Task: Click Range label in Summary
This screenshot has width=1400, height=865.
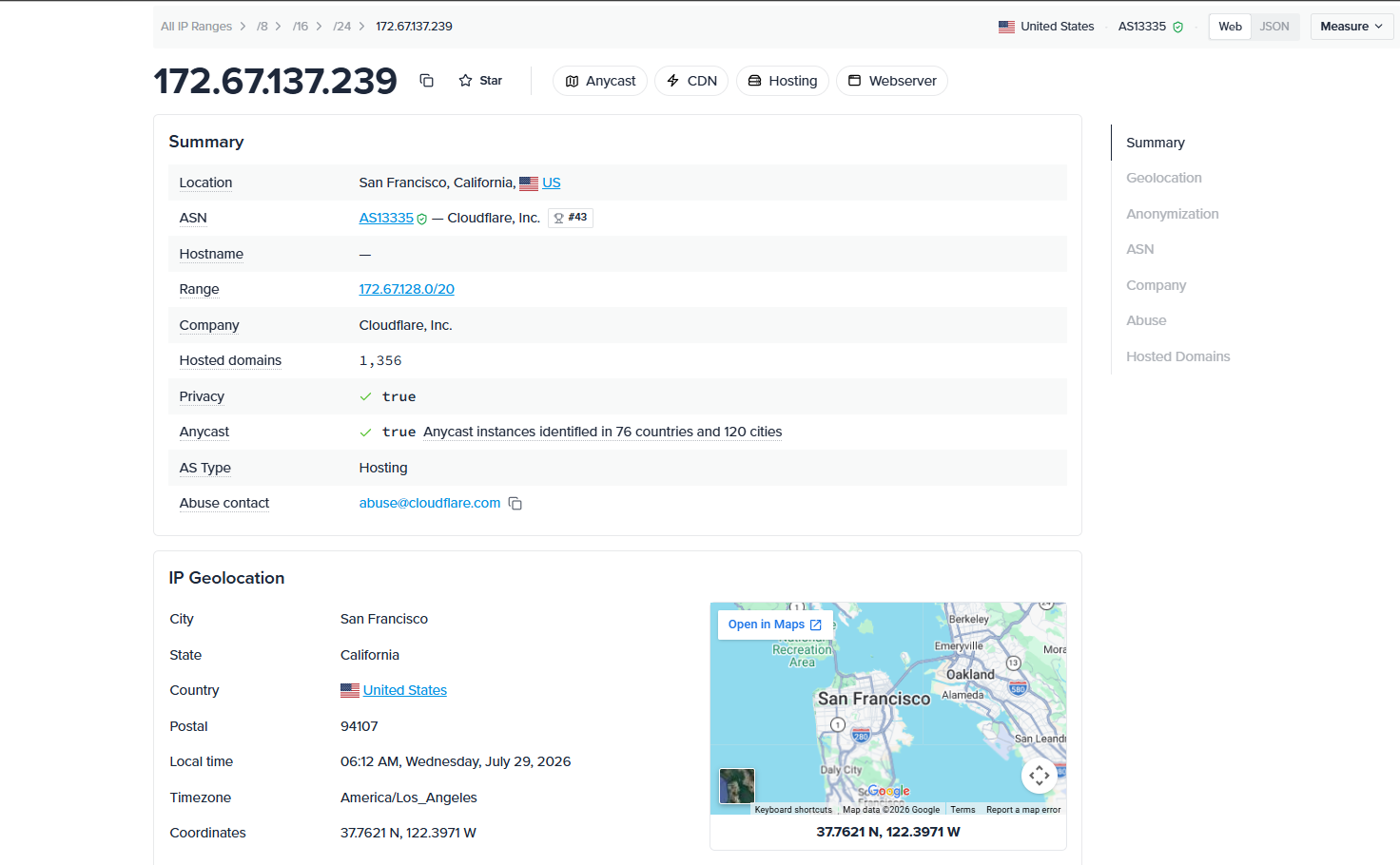Action: click(199, 289)
